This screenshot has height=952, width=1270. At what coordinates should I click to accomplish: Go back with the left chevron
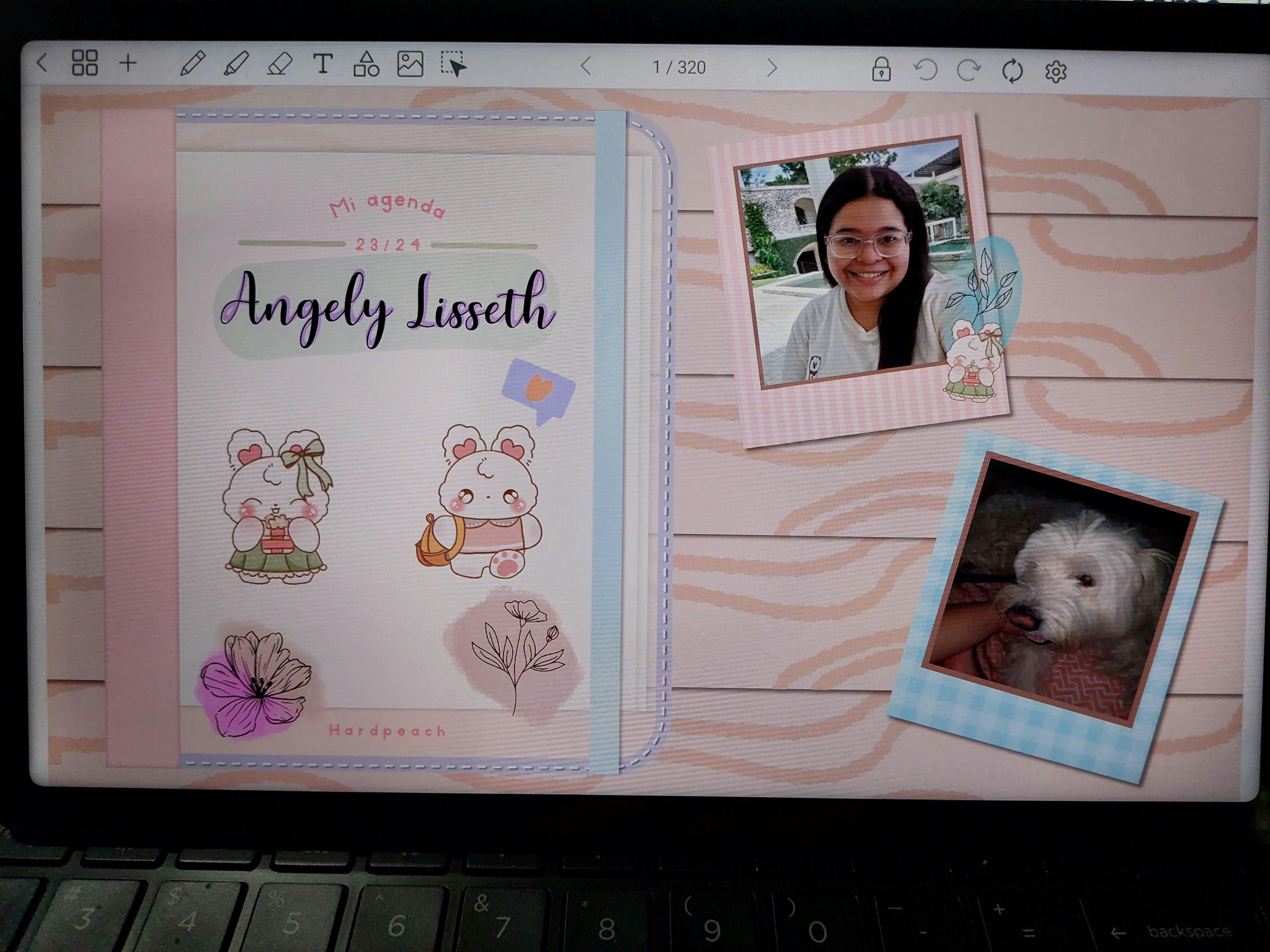pyautogui.click(x=42, y=63)
